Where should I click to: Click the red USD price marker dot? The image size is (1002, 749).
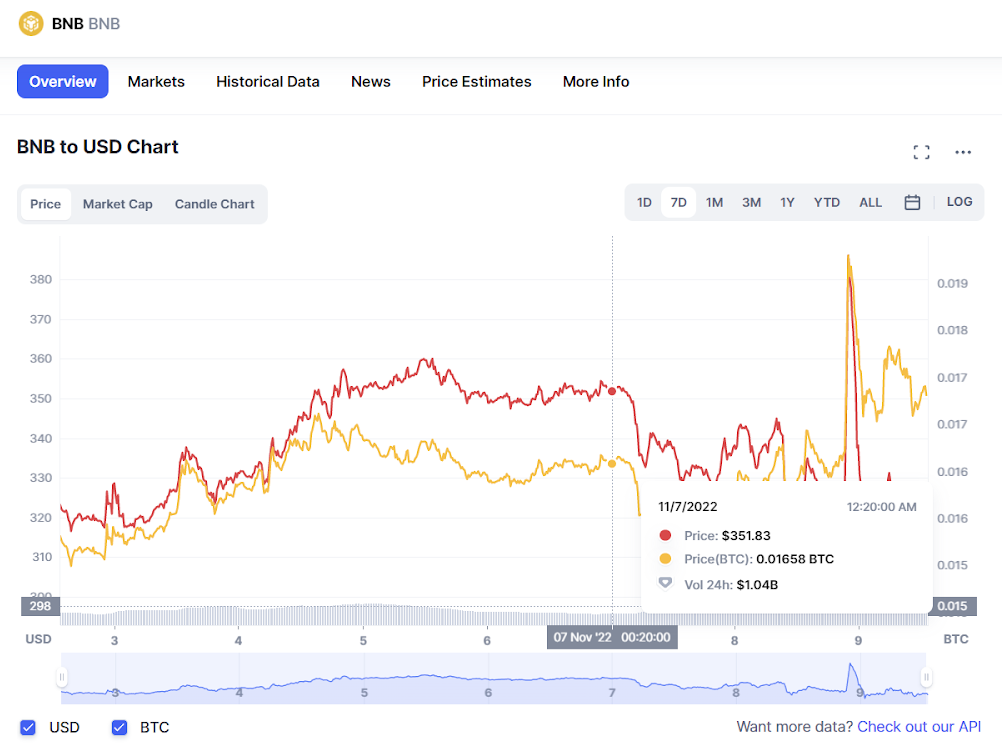612,391
